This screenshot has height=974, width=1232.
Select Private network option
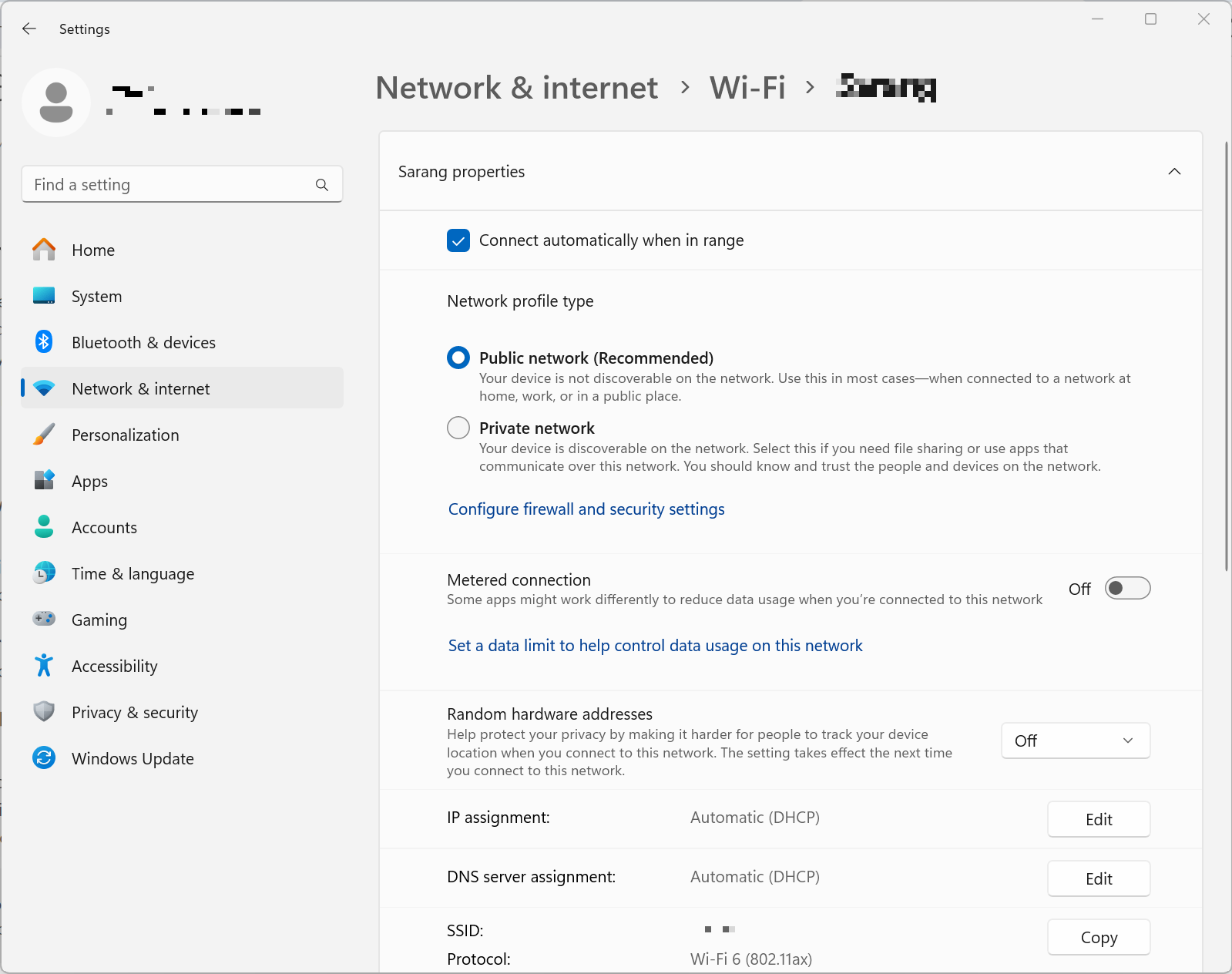[x=458, y=428]
